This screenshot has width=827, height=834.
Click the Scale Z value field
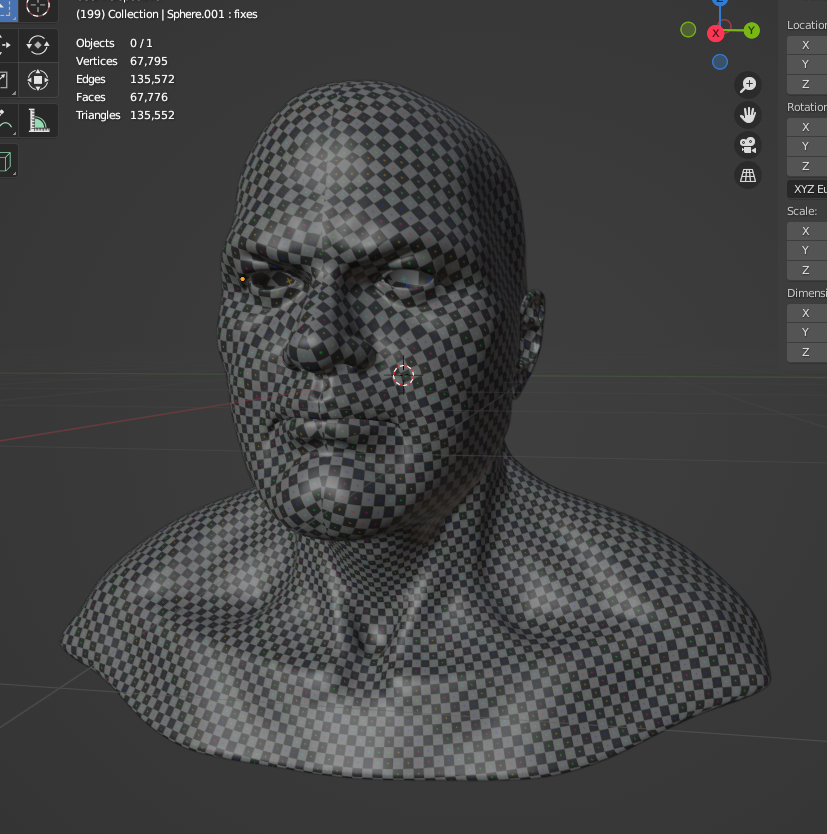(808, 270)
